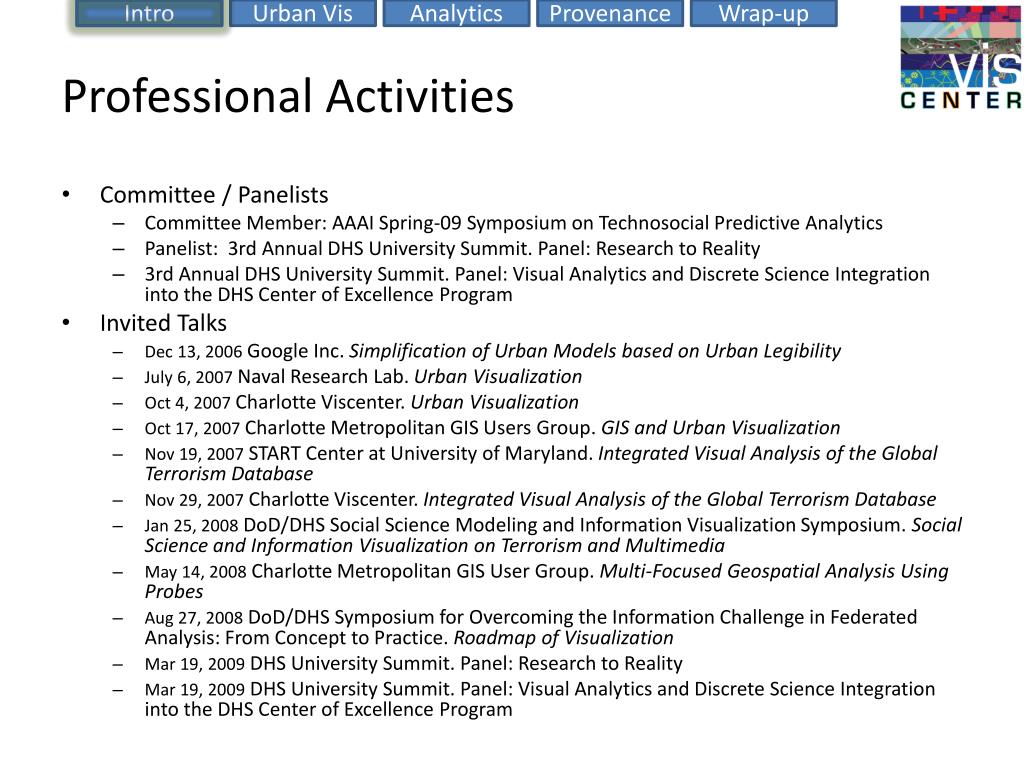Screen dimensions: 1024x768
Task: Click the Panelist Research to Reality line
Action: click(x=452, y=249)
